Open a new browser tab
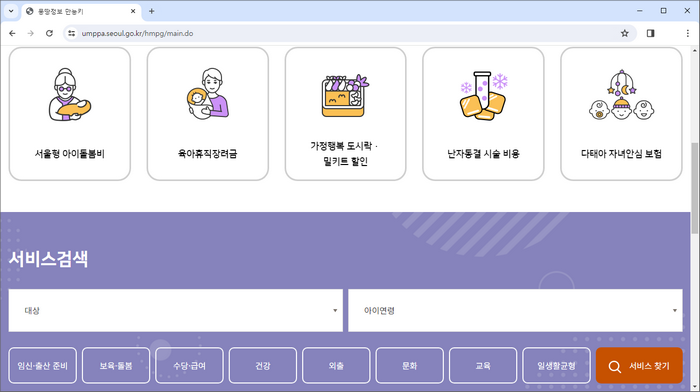 coord(151,11)
